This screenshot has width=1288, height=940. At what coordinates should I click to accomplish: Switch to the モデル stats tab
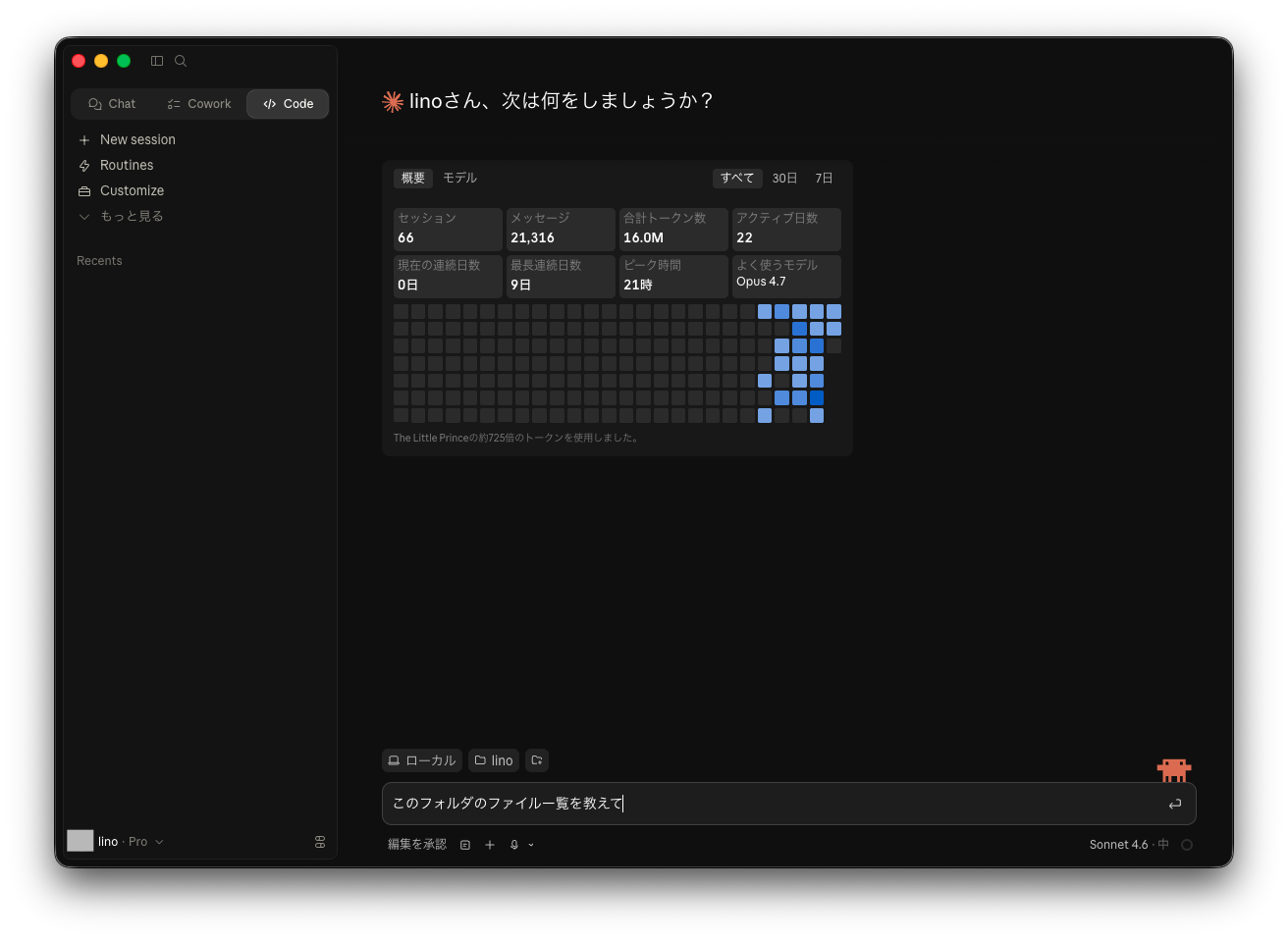coord(459,179)
